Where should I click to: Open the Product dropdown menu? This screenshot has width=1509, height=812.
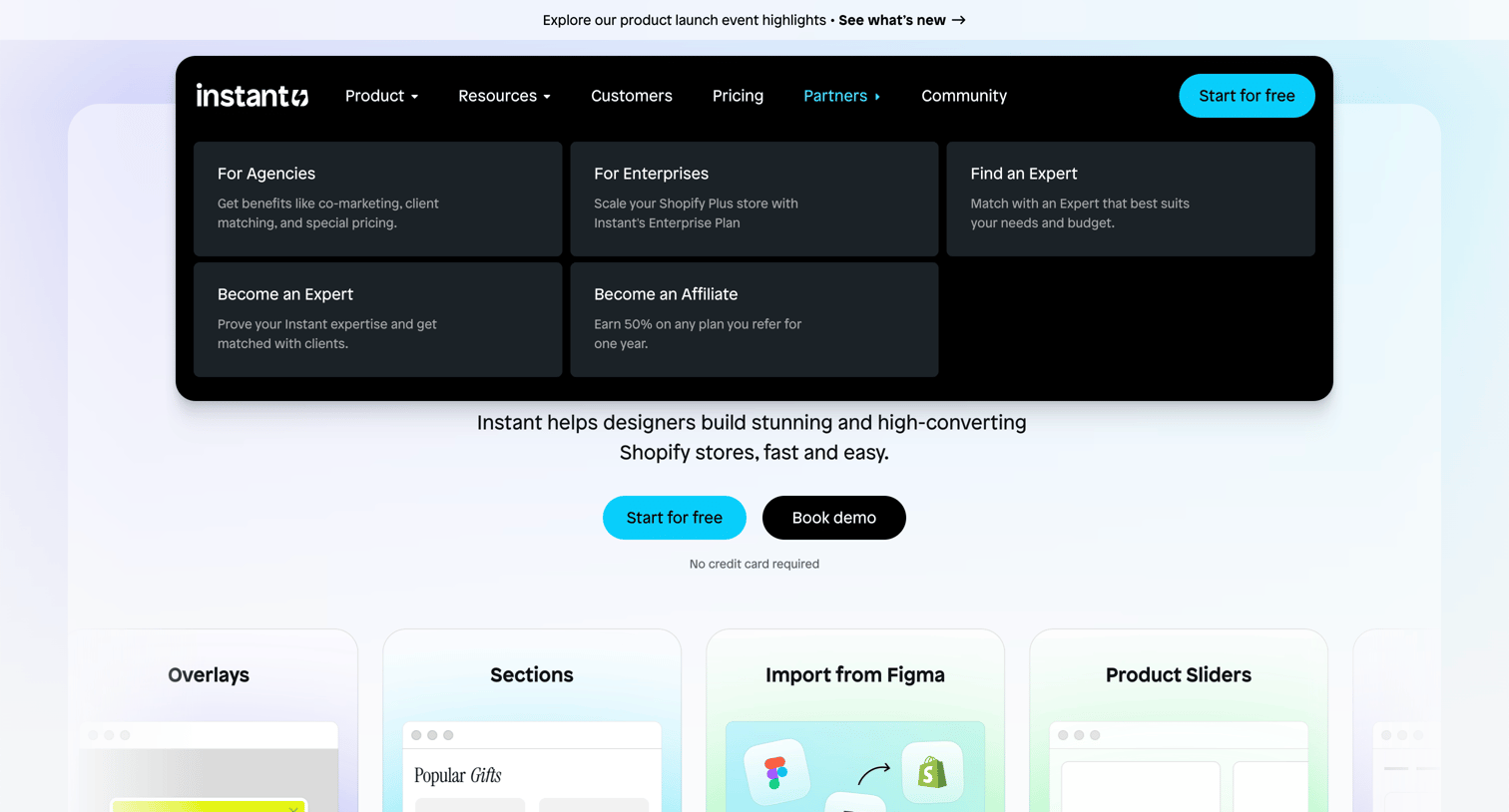pos(382,96)
